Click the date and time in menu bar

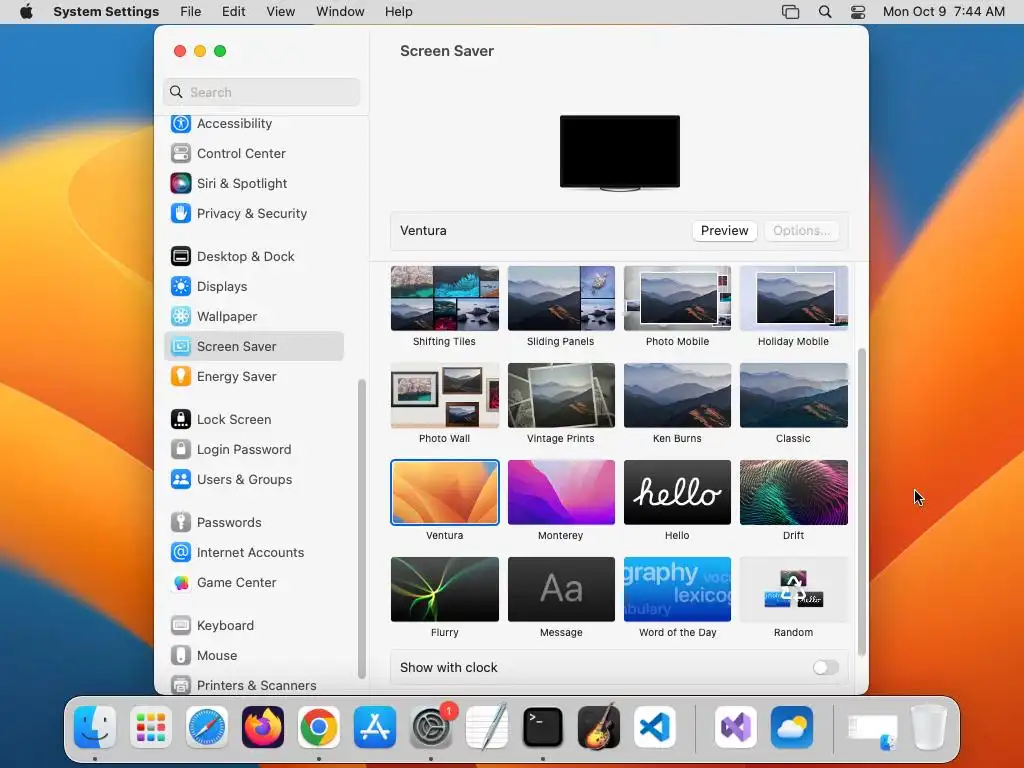pos(944,12)
